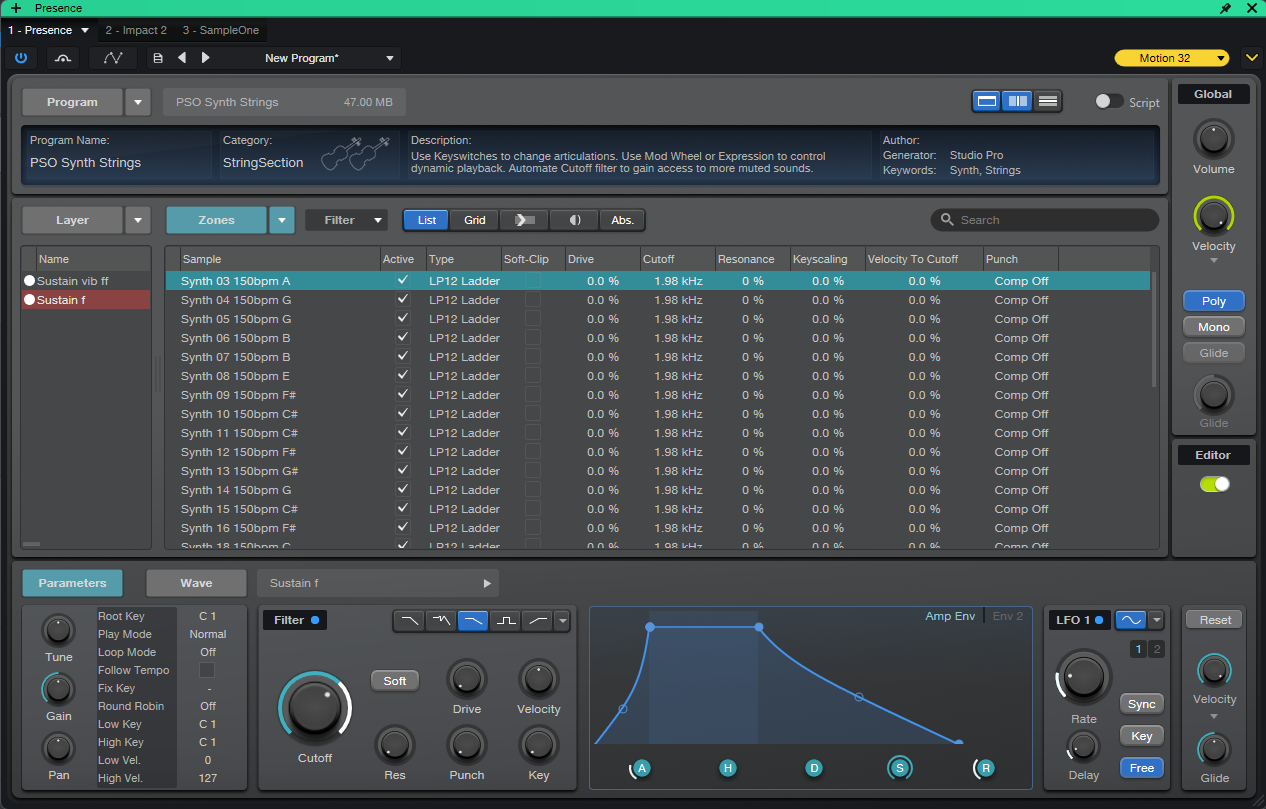Go to next preset arrow
Screen dimensions: 1266x809
tap(206, 58)
